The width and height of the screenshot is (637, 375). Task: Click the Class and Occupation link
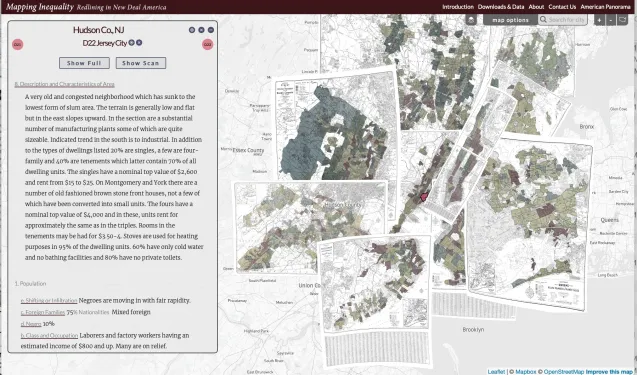pos(49,336)
